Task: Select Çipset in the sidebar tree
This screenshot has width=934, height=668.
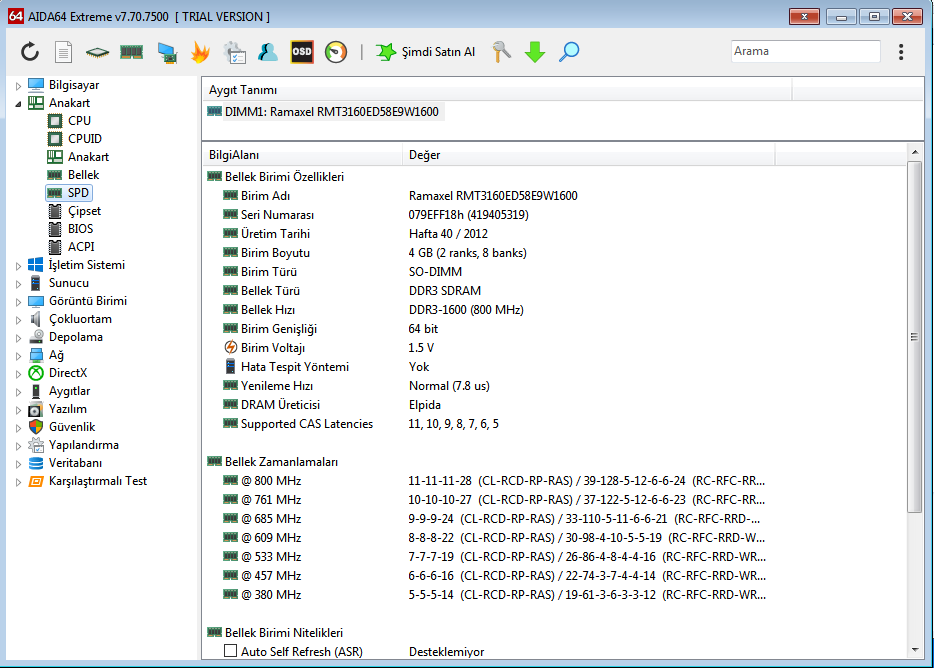Action: (84, 211)
